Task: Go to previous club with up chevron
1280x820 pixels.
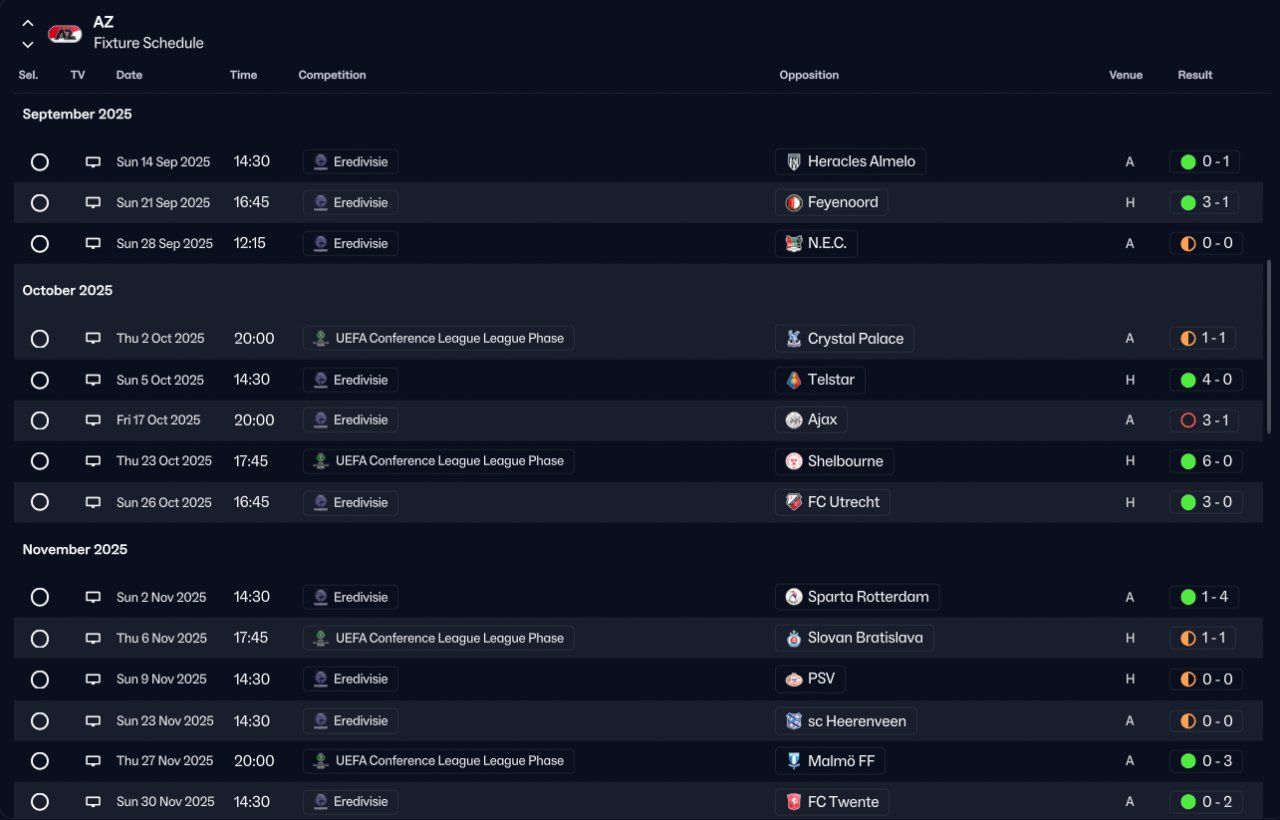Action: click(28, 24)
